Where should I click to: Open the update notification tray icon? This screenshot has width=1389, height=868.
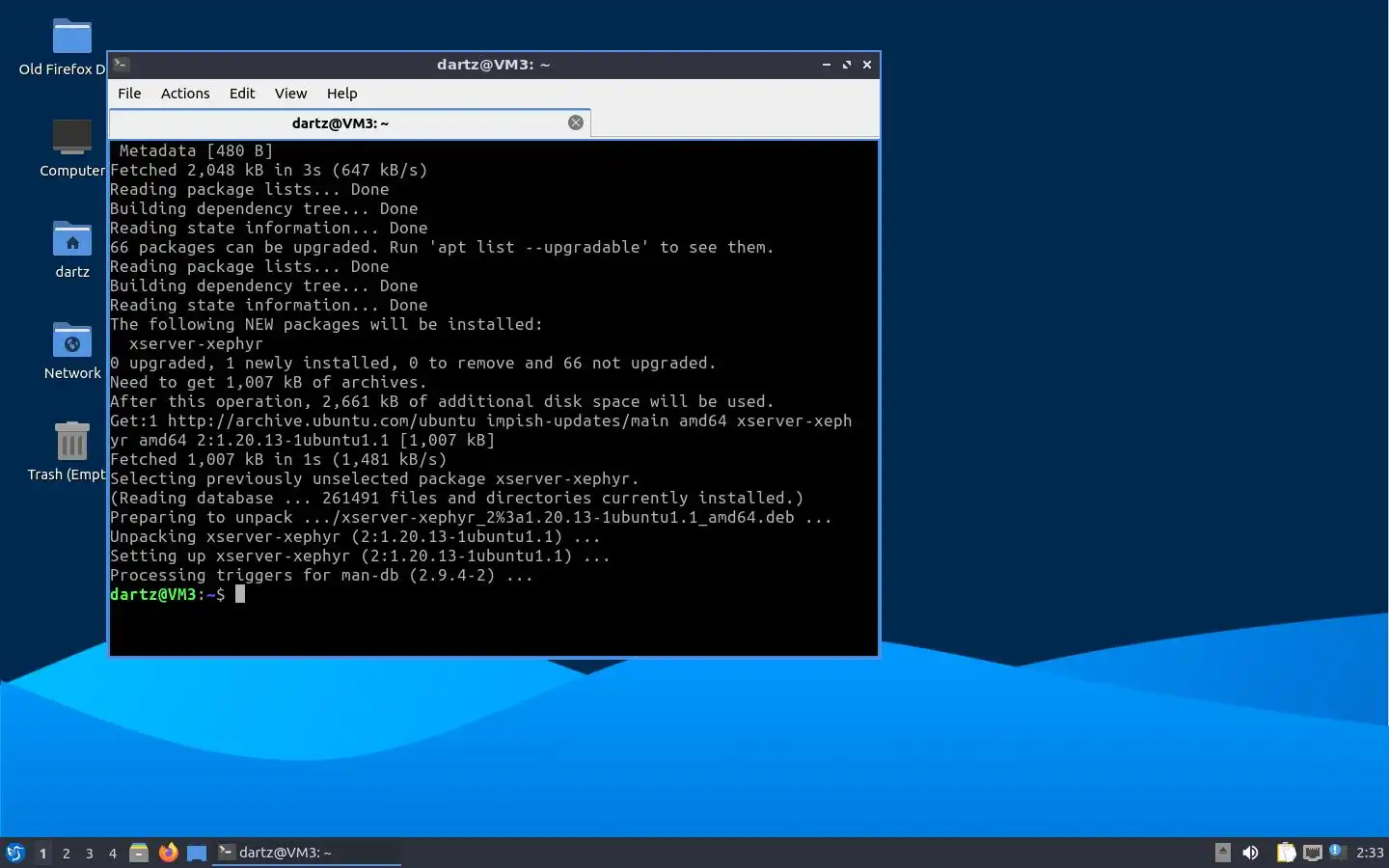coord(1336,851)
